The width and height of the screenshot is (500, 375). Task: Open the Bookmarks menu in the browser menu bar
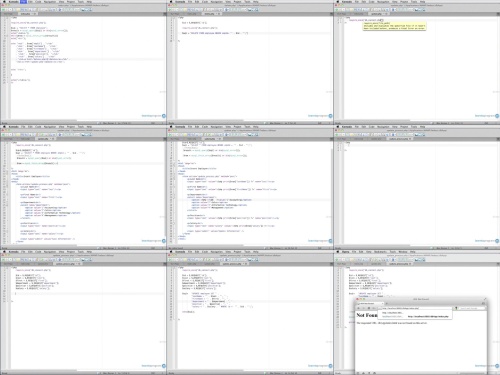point(380,252)
